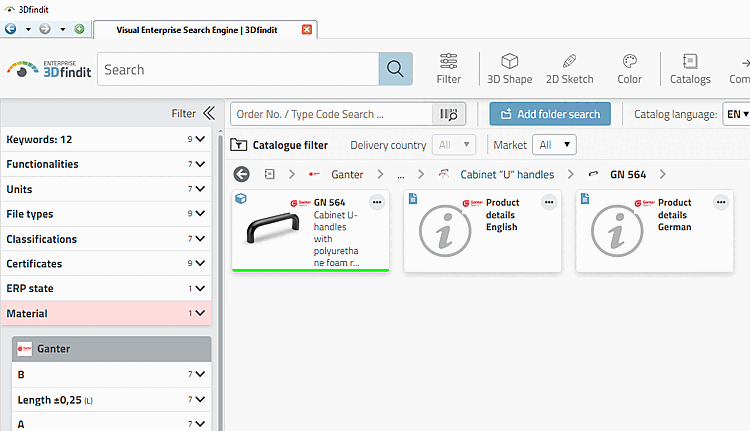This screenshot has width=750, height=431.
Task: Open the Product details English card
Action: (482, 231)
